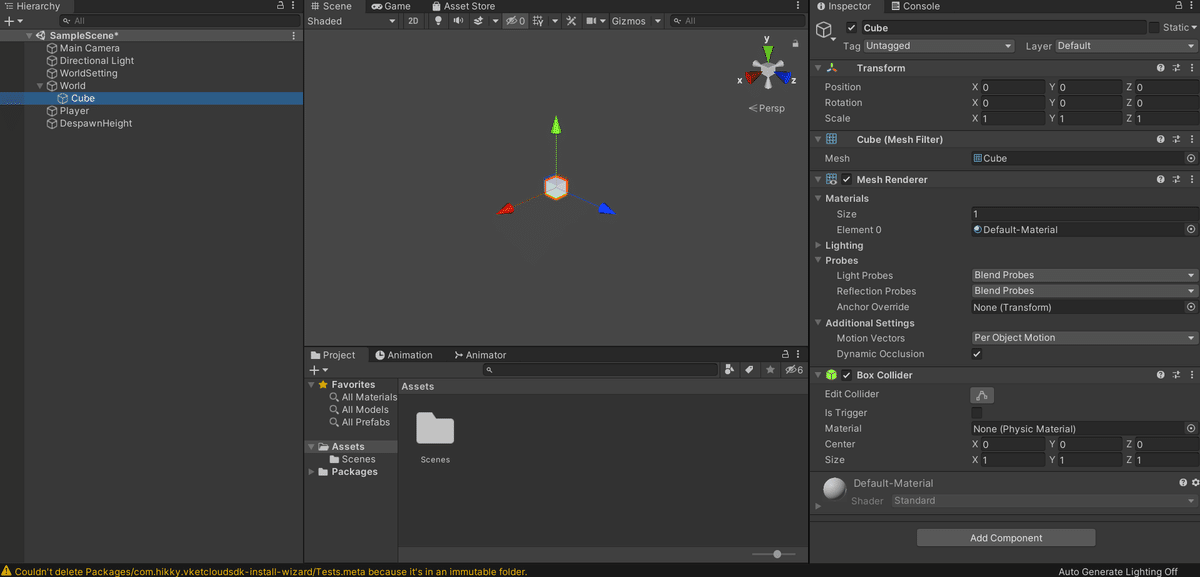1200x577 pixels.
Task: Open the Tag Untagged dropdown
Action: pos(938,46)
